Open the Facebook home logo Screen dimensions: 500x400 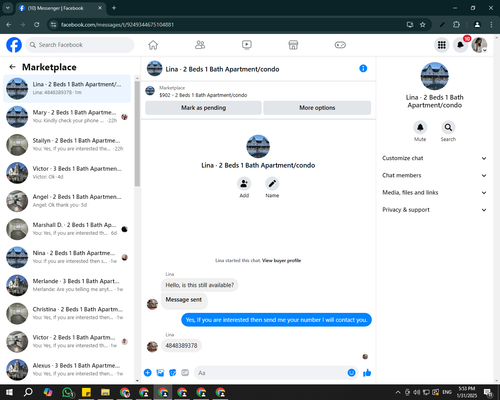(14, 45)
